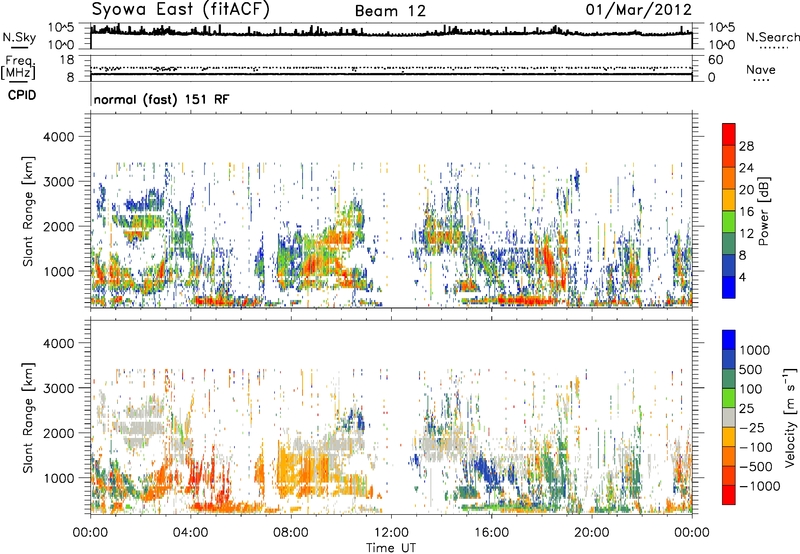Pick the blue top segment of Velocity colorbar
The height and width of the screenshot is (554, 800).
[729, 340]
